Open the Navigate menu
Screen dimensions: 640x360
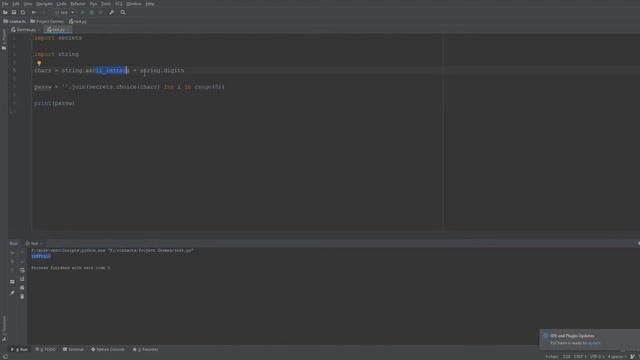44,4
